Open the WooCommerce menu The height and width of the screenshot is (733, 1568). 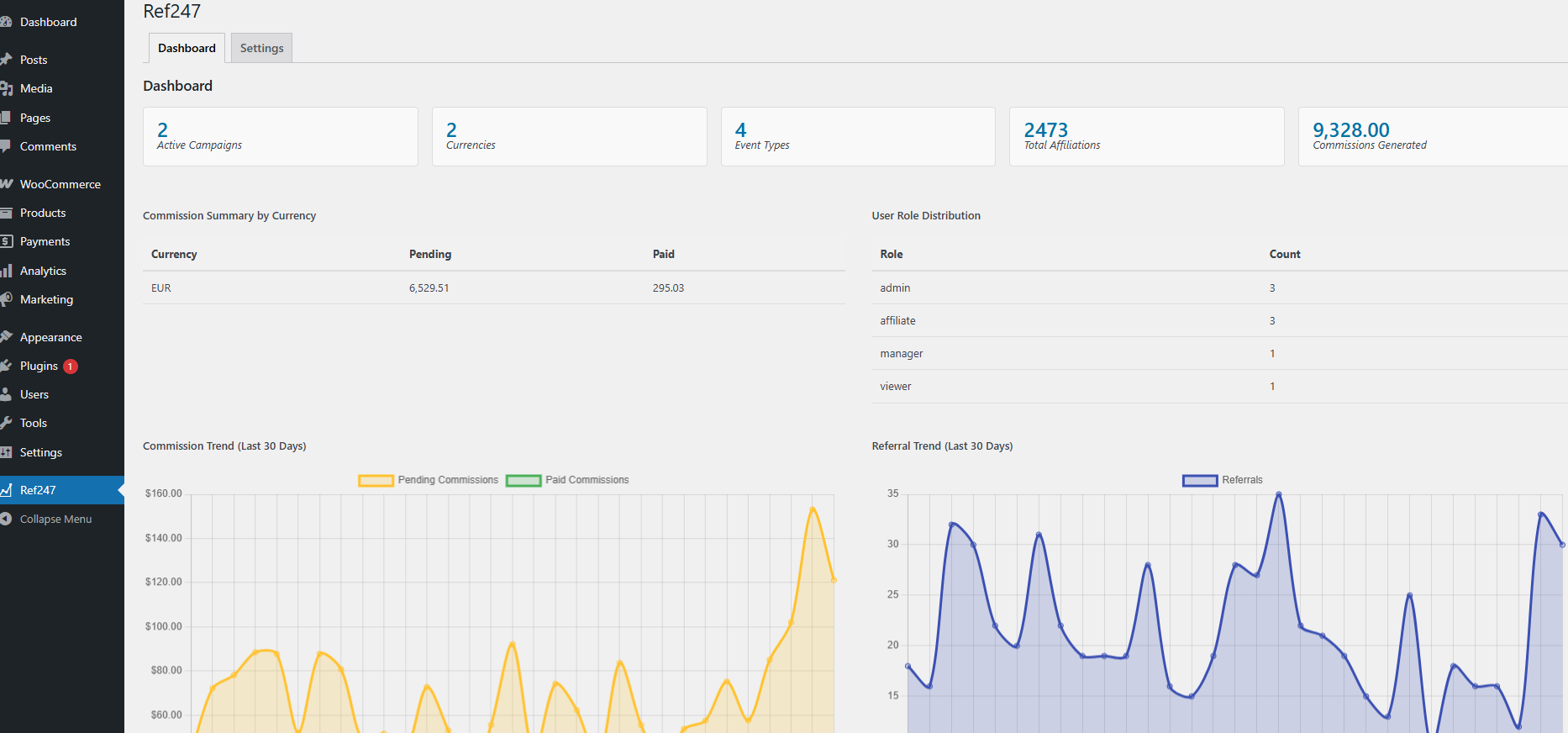point(62,184)
